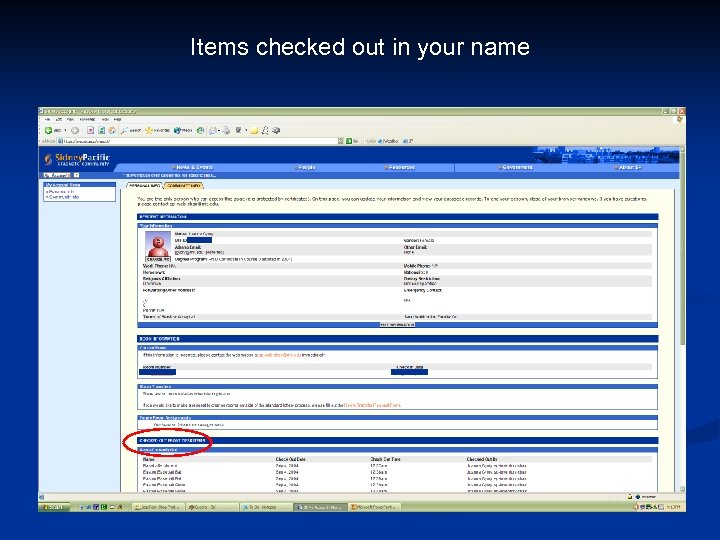Image resolution: width=720 pixels, height=540 pixels.
Task: Open the Resources navigation tab
Action: tap(400, 167)
